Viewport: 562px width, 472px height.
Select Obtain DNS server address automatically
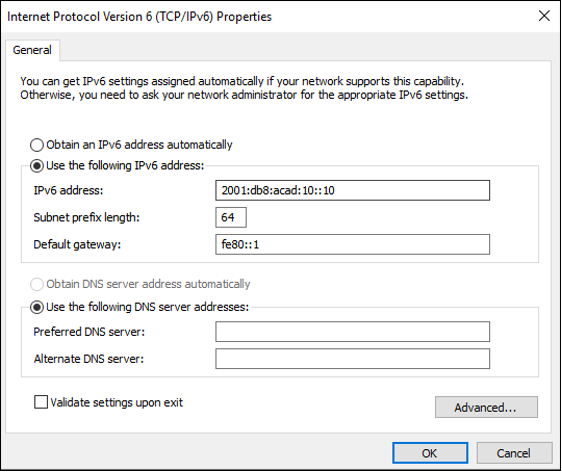[x=37, y=284]
